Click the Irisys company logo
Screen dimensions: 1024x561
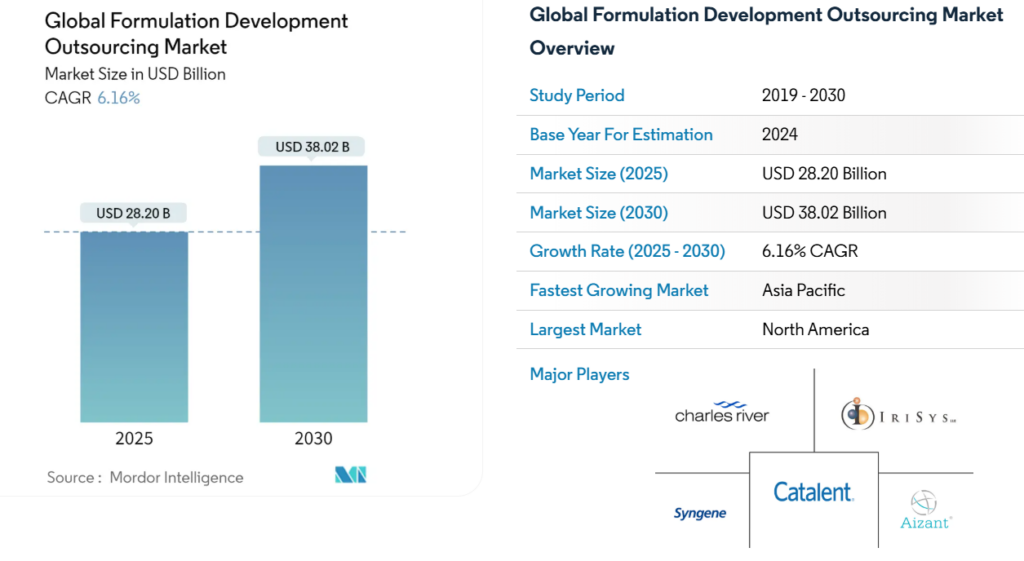[898, 414]
